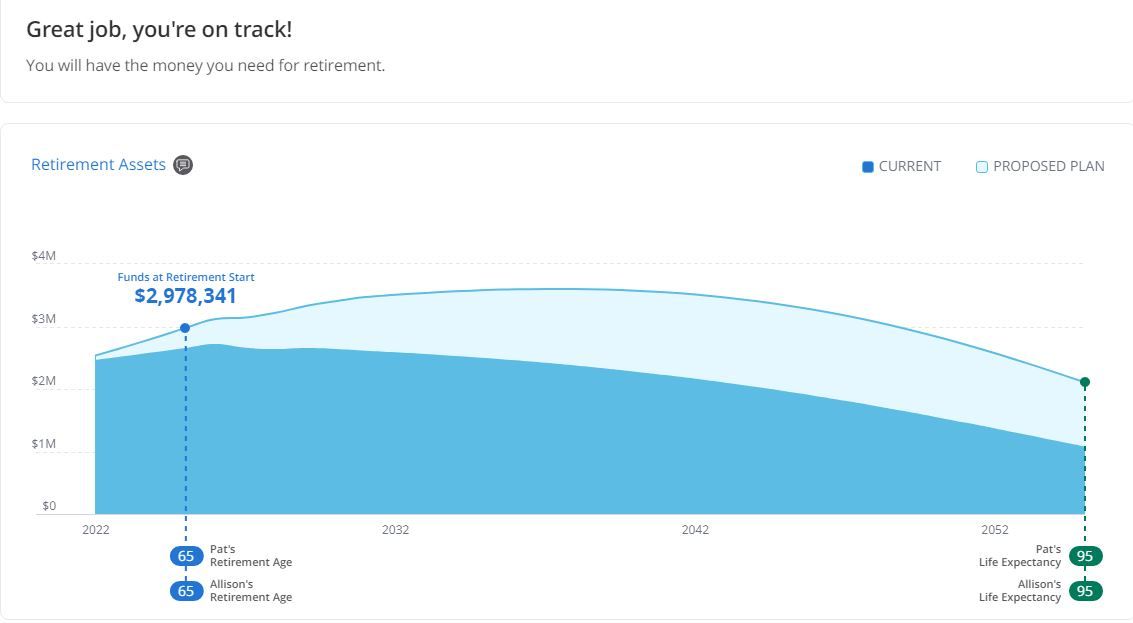Screen dimensions: 1133x623
Task: Click Pat's Retirement Age text label
Action: click(x=251, y=556)
